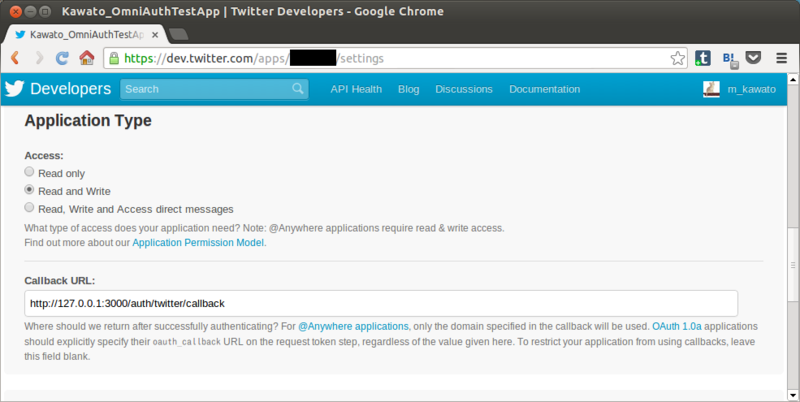Follow the Application Permission Model link
The image size is (800, 402).
pos(198,243)
